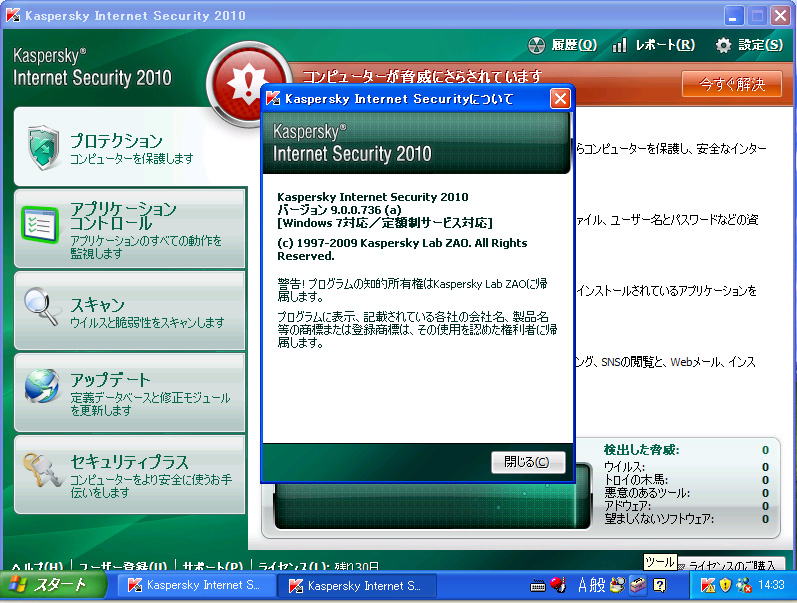The image size is (797, 603).
Task: Click the レポート bar chart icon
Action: click(x=619, y=45)
